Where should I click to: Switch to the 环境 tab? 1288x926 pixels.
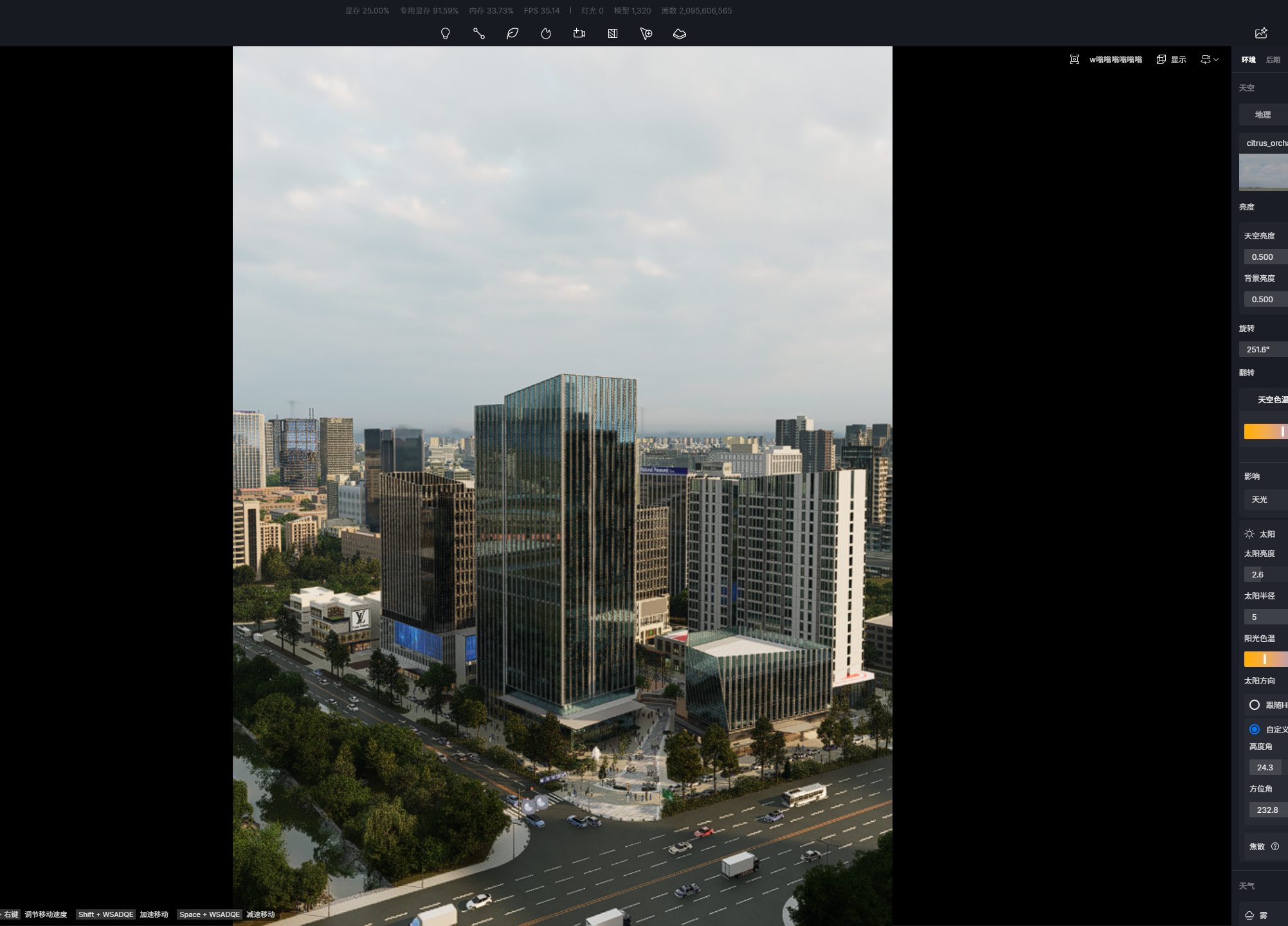[1249, 60]
